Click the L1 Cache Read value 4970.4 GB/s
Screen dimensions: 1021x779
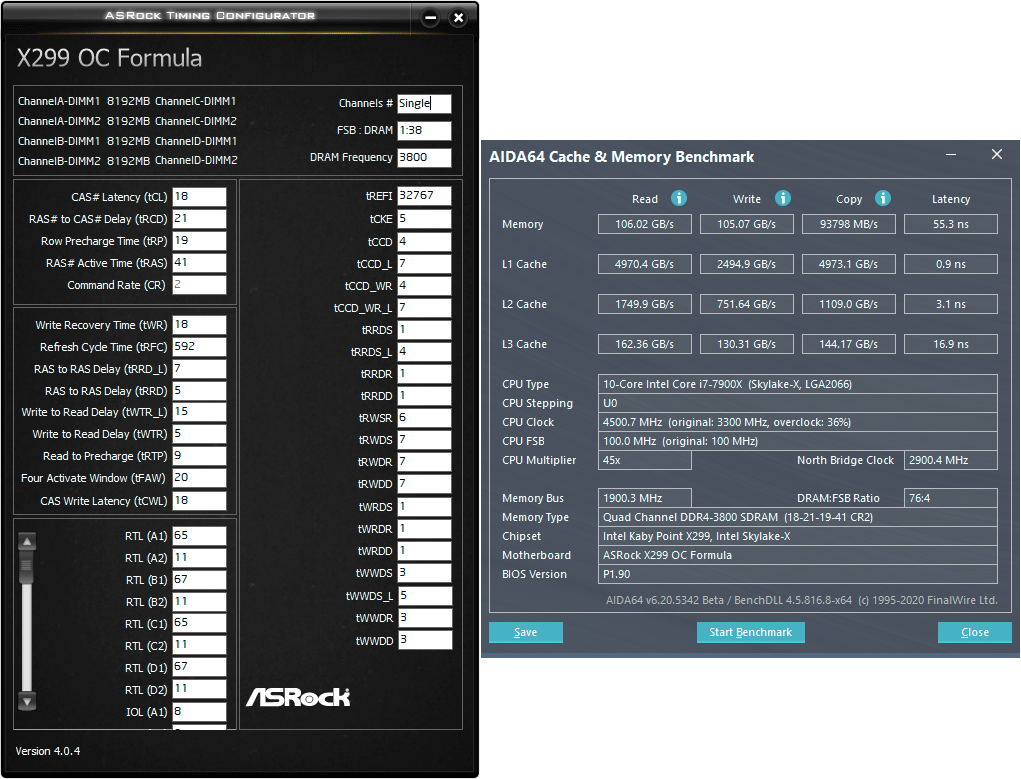click(x=645, y=264)
